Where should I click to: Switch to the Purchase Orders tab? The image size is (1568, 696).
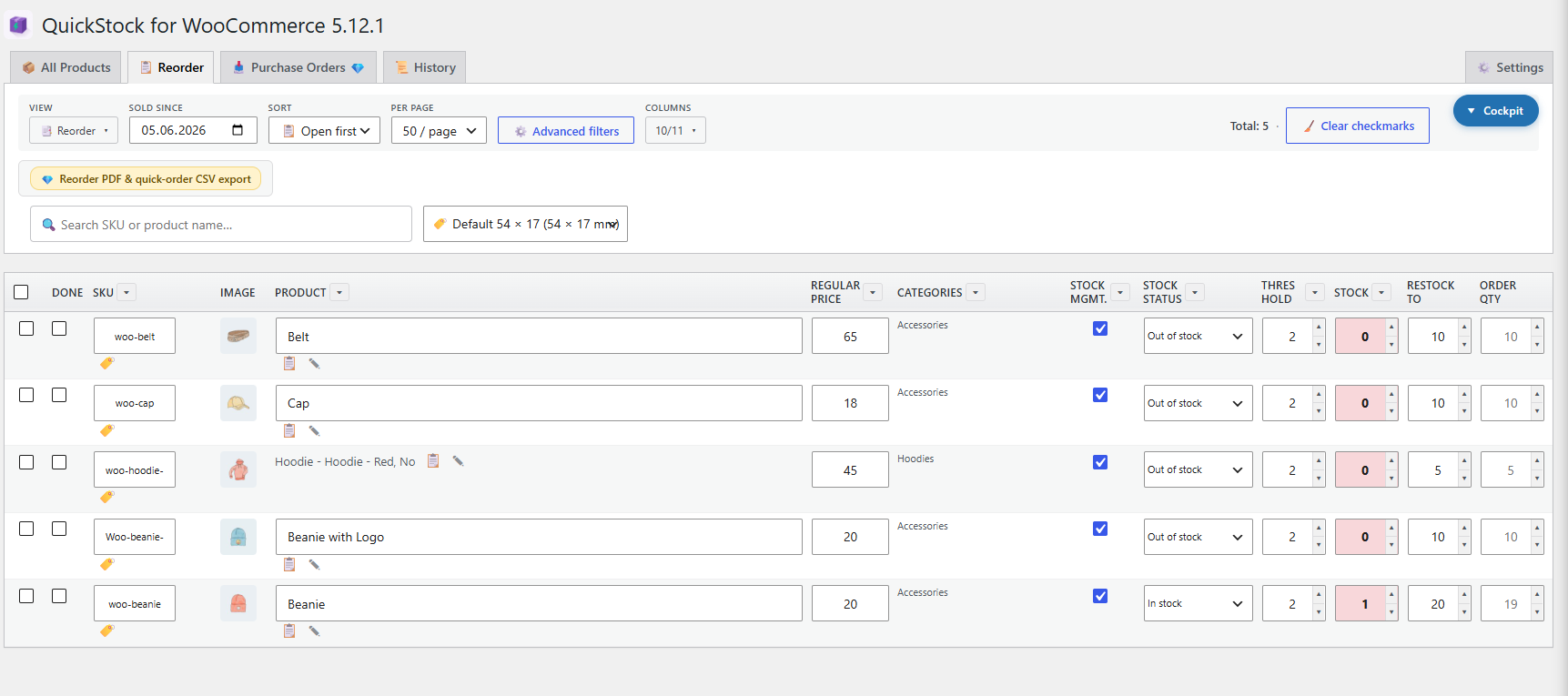click(x=298, y=67)
